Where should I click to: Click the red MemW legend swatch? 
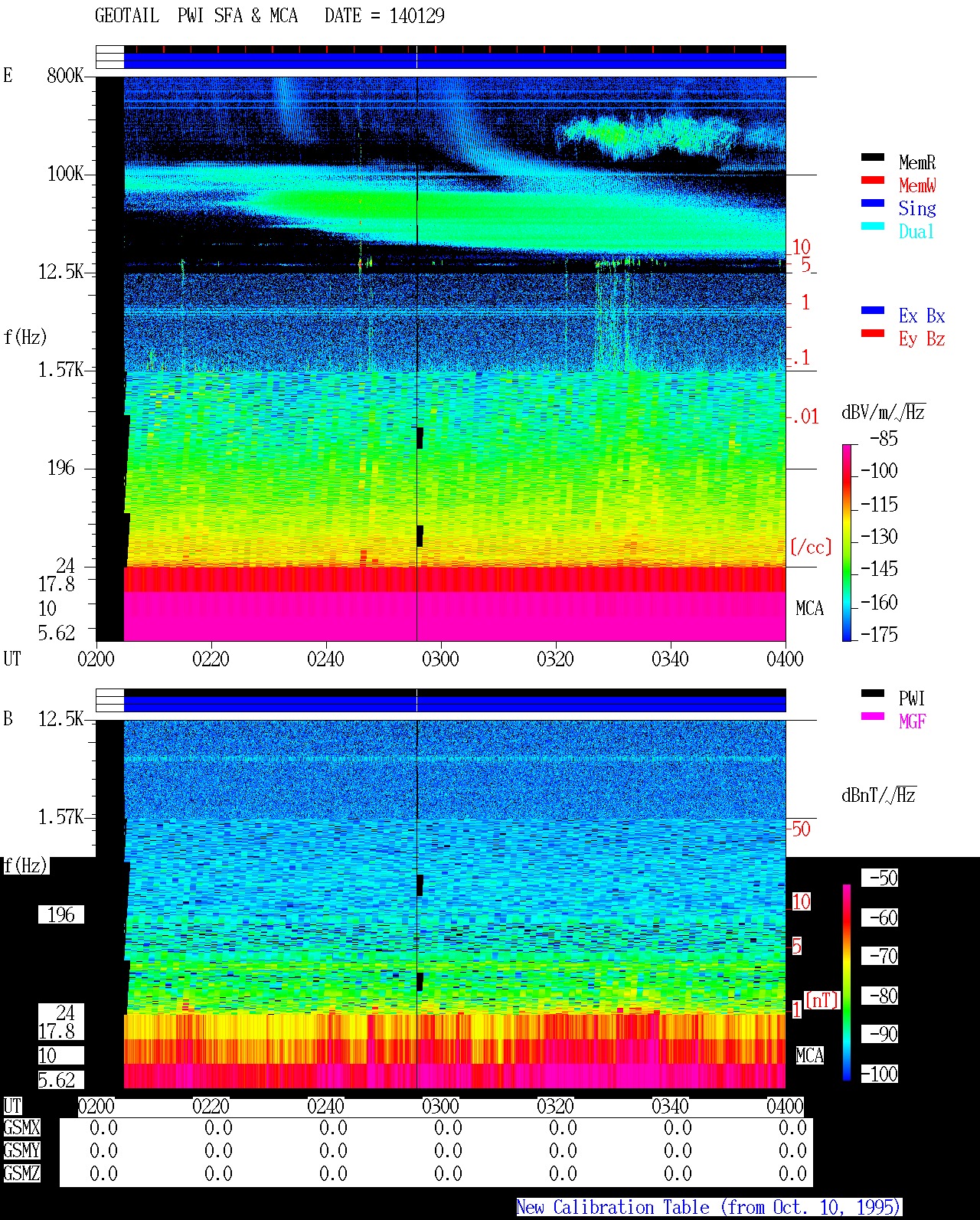tap(872, 181)
